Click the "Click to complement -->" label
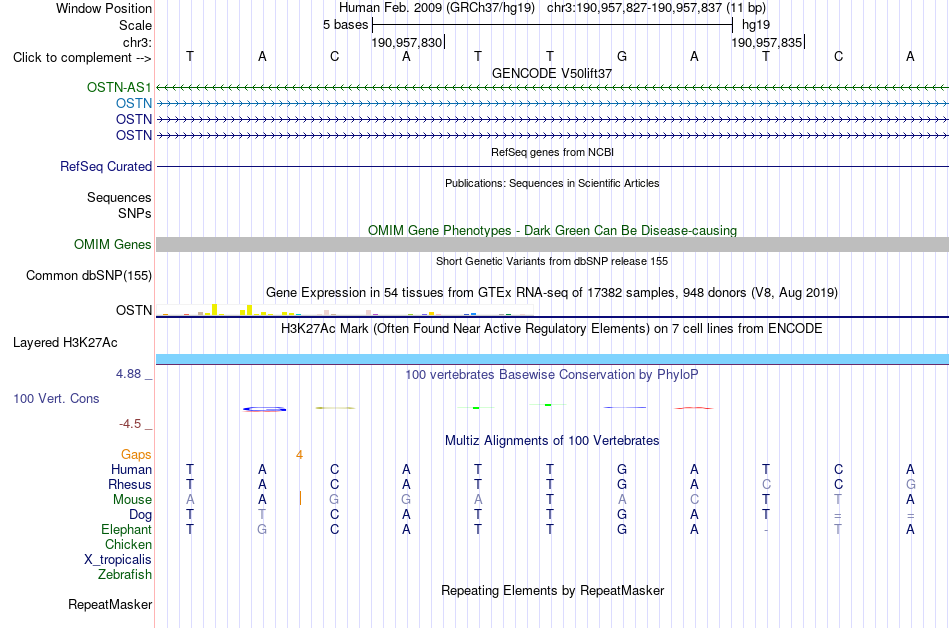950x628 pixels. 82,58
